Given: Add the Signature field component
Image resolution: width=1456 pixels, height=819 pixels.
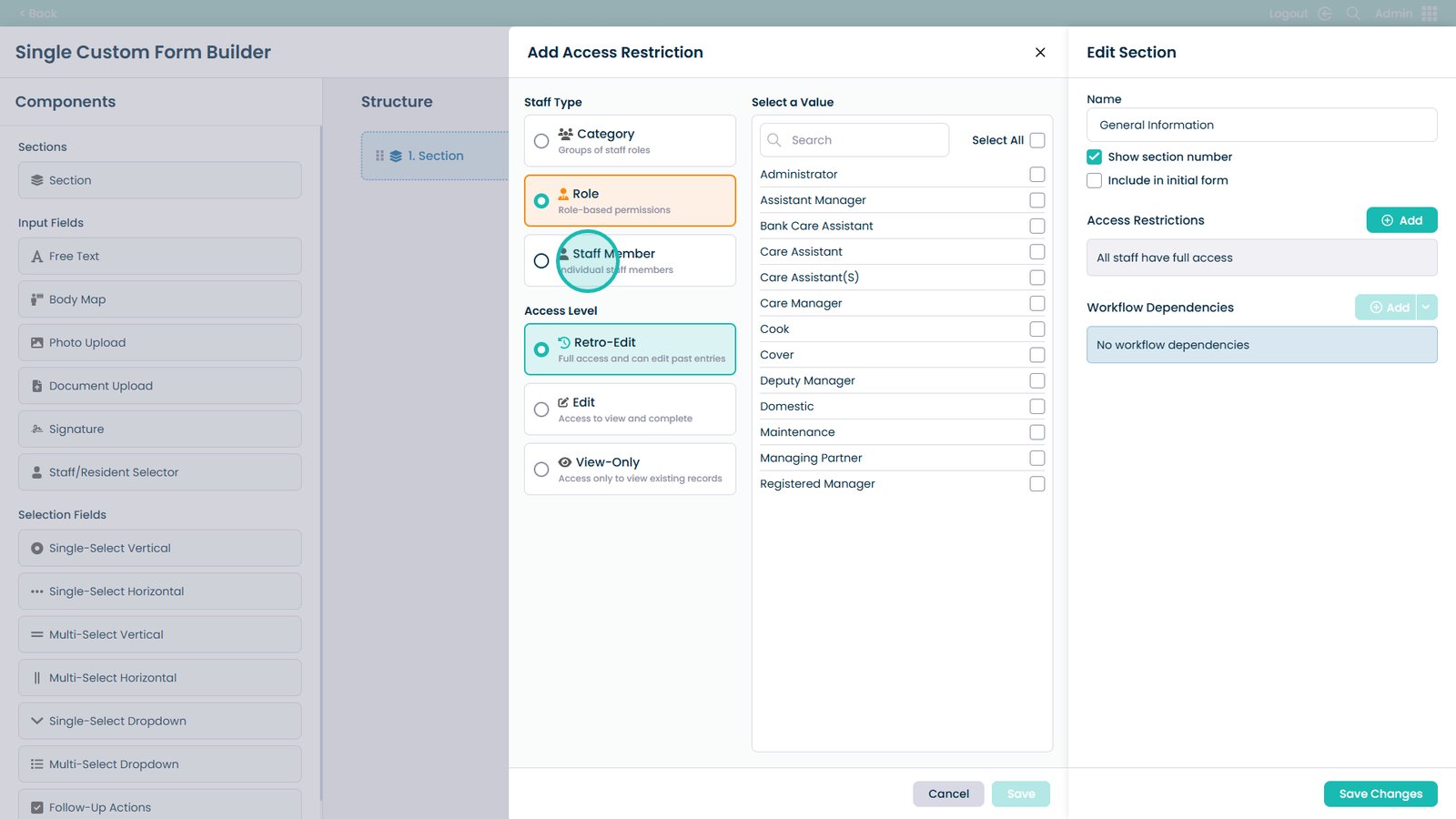Looking at the screenshot, I should coord(159,430).
